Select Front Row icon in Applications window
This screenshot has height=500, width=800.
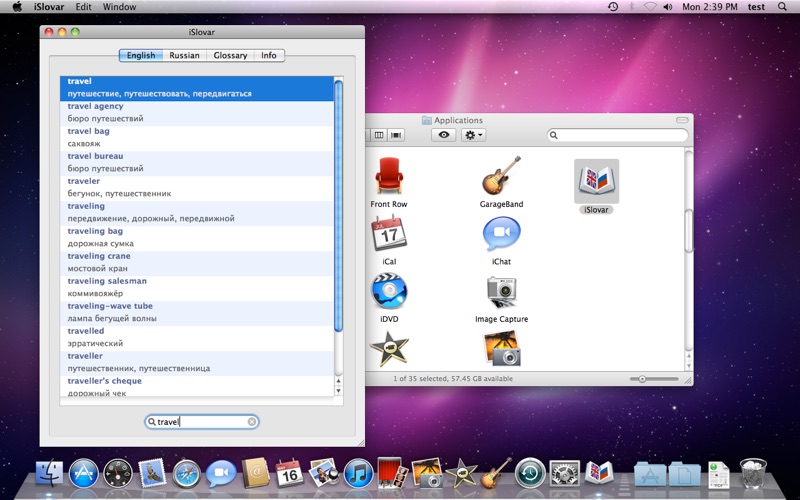389,177
